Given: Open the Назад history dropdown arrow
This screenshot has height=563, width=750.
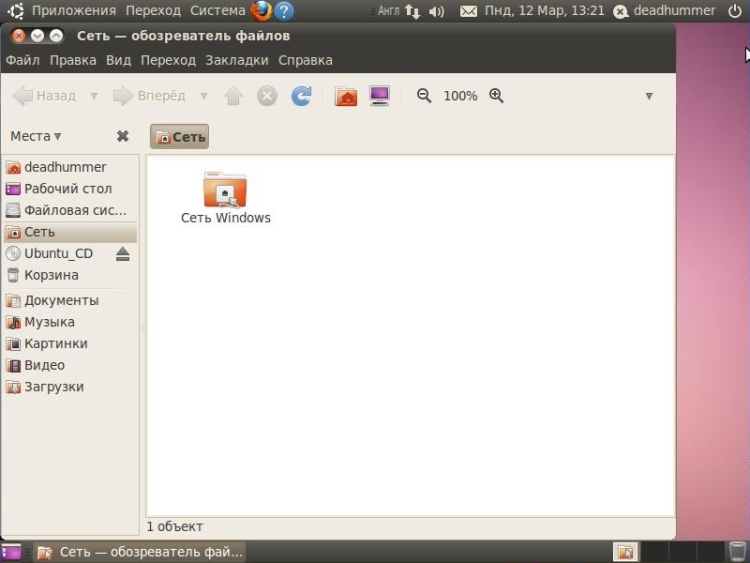Looking at the screenshot, I should coord(94,96).
